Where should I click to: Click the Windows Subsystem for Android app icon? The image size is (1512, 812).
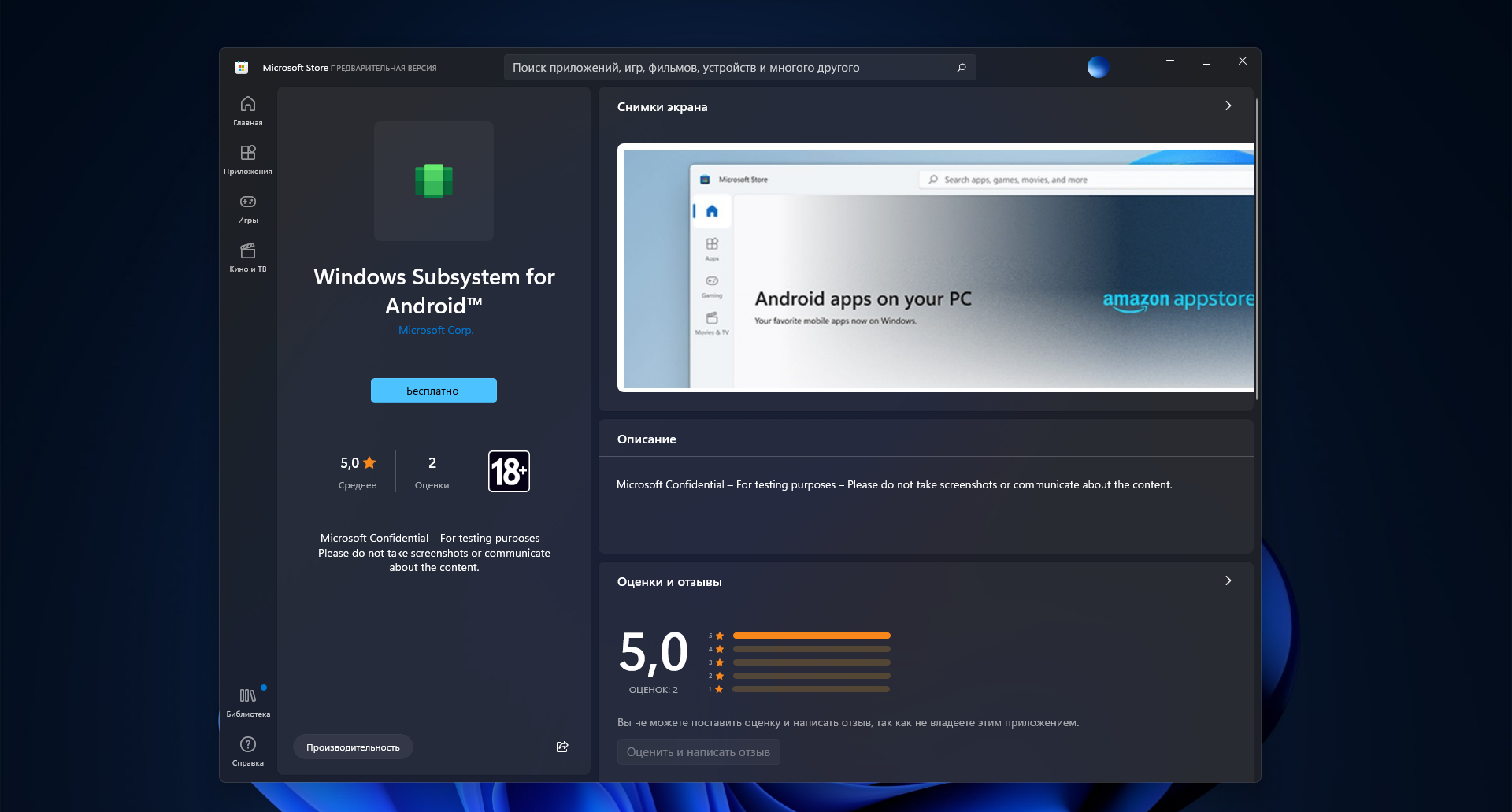pyautogui.click(x=434, y=180)
